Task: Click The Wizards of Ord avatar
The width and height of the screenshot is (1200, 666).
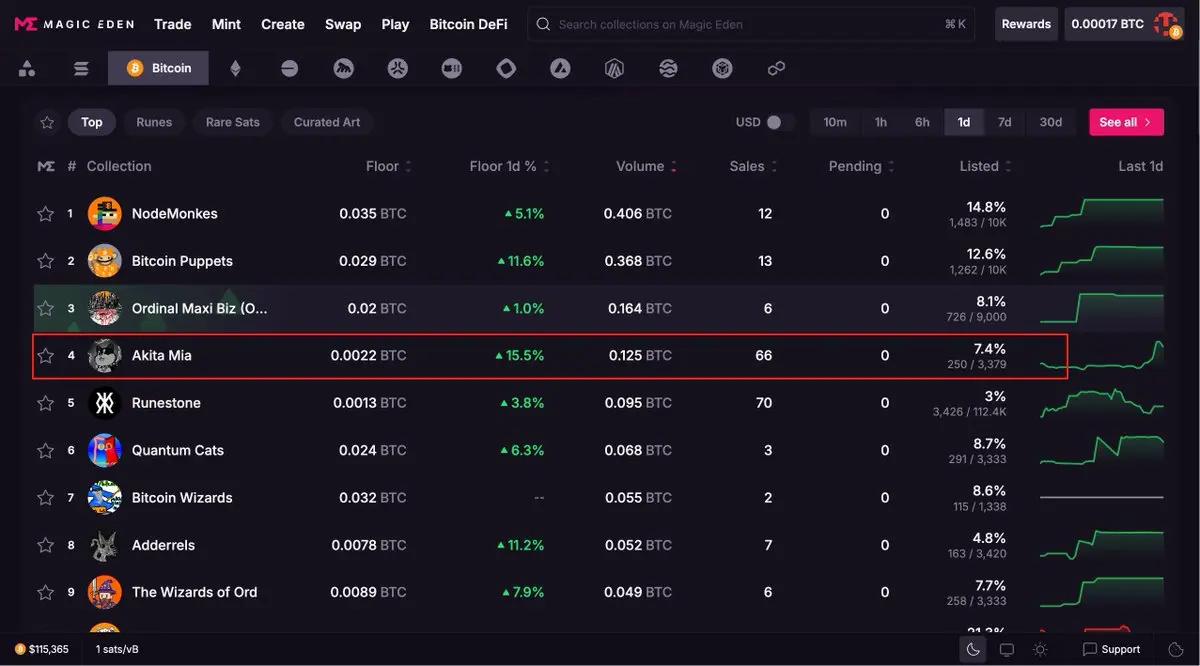Action: coord(104,592)
